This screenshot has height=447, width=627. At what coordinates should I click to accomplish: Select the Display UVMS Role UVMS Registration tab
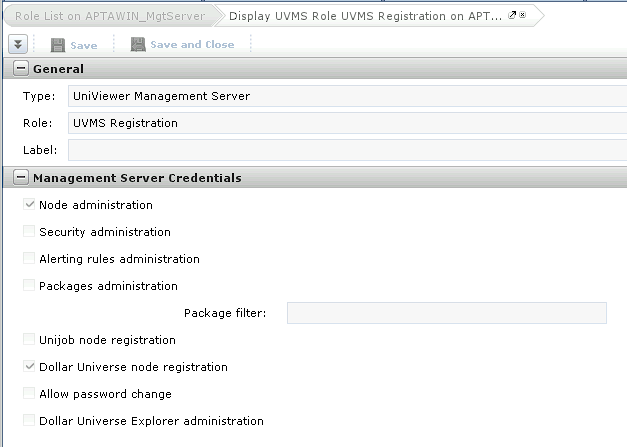[x=365, y=16]
